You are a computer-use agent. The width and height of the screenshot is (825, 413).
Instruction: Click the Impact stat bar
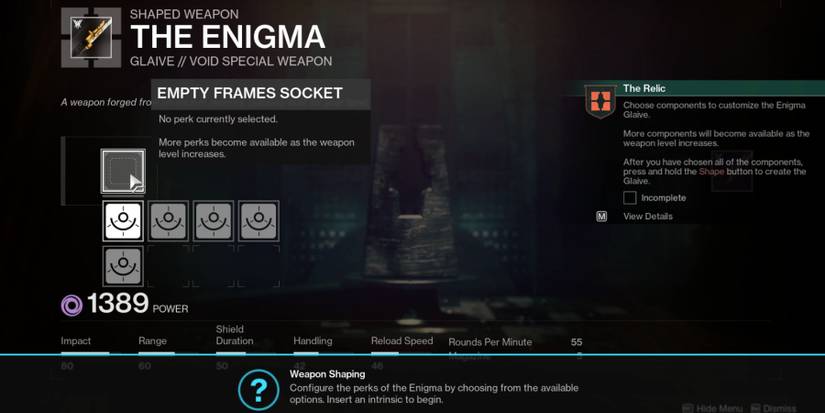[x=85, y=354]
